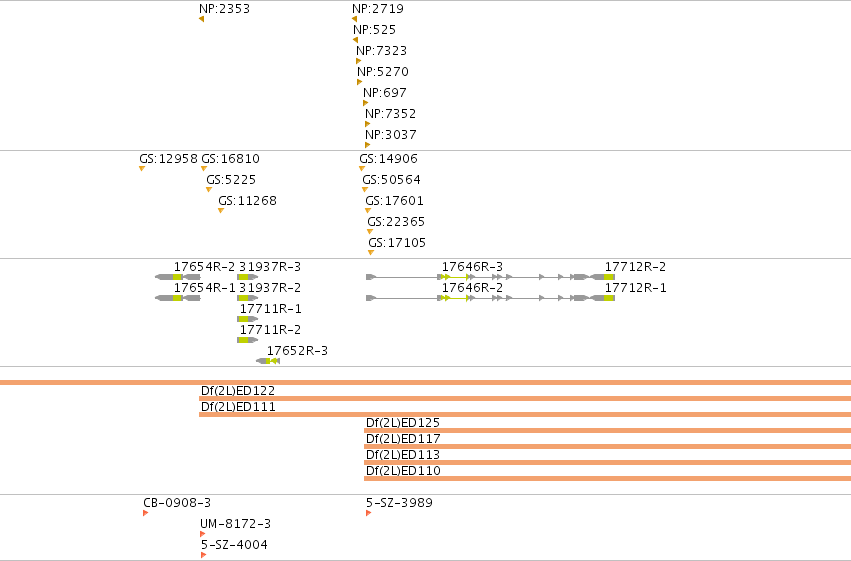Click the 17646R-3 label text

[x=472, y=267]
